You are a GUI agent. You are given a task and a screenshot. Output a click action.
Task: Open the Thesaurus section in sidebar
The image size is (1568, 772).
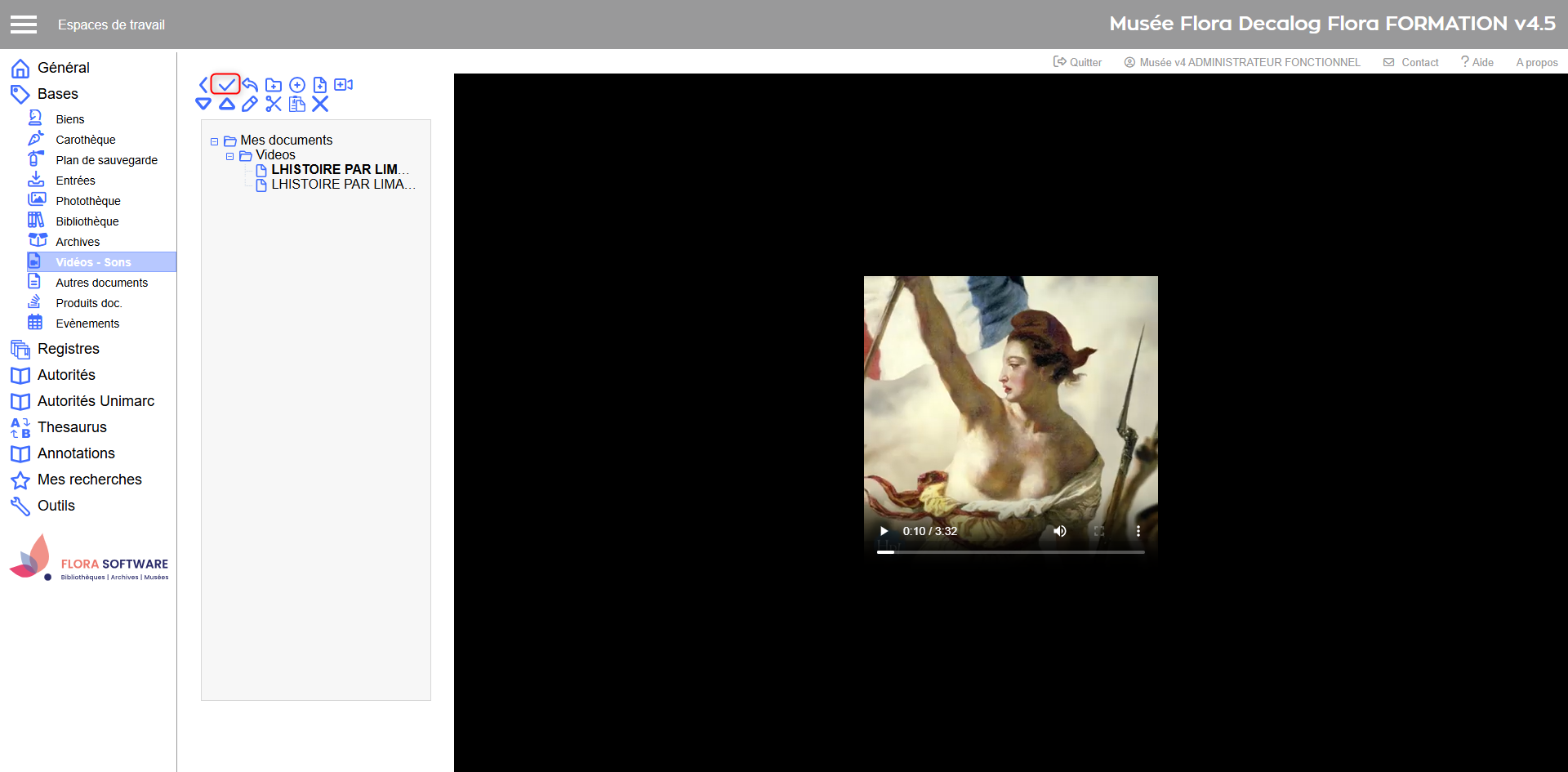click(72, 427)
